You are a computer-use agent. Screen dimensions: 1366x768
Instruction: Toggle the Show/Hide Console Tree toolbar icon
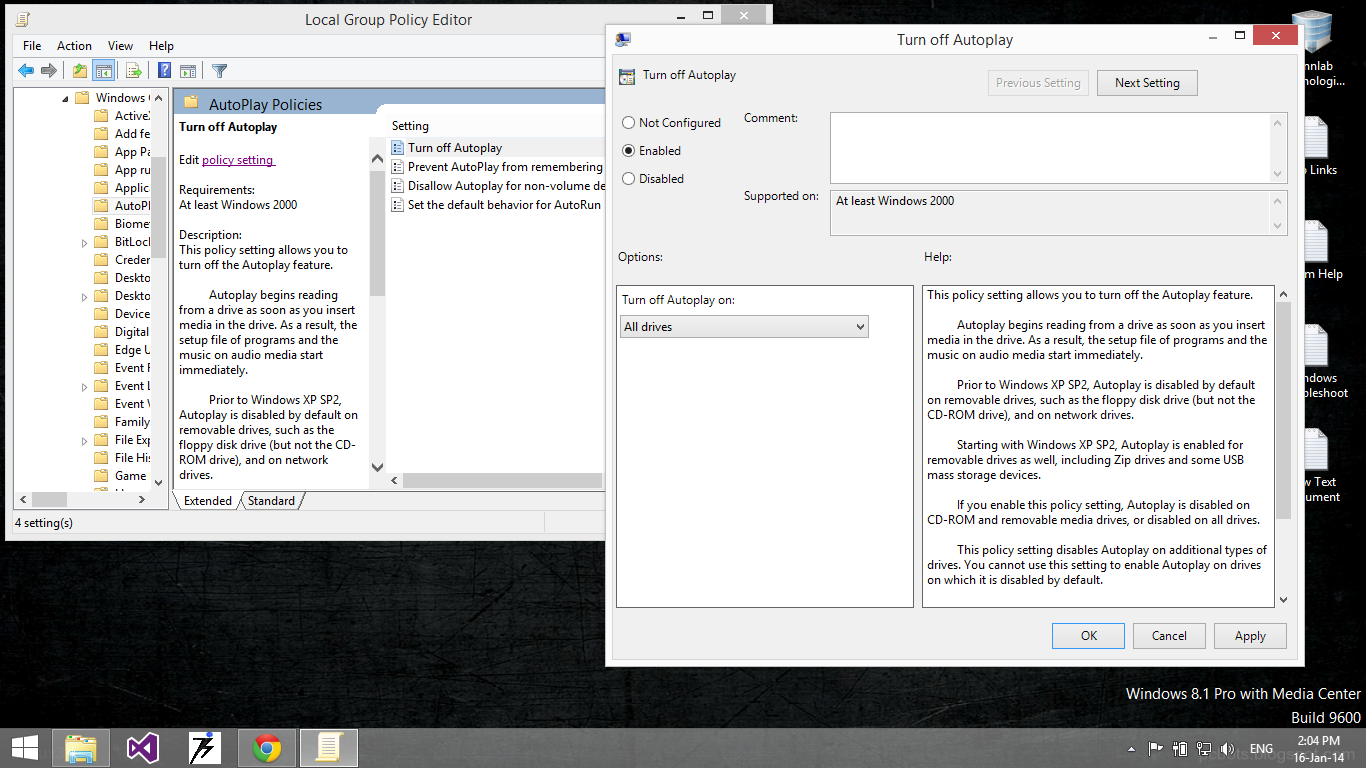(103, 70)
